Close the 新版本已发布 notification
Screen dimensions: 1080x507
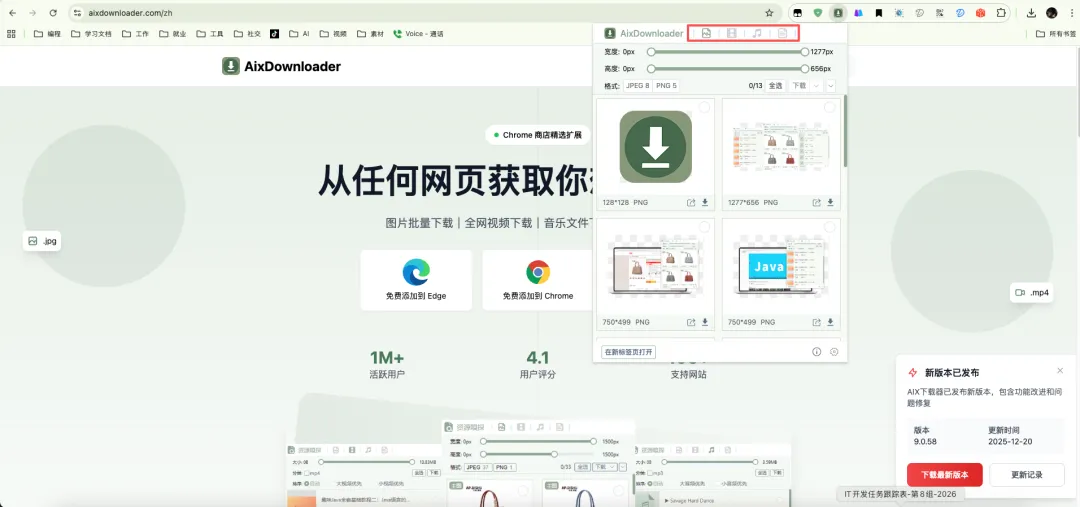1060,371
